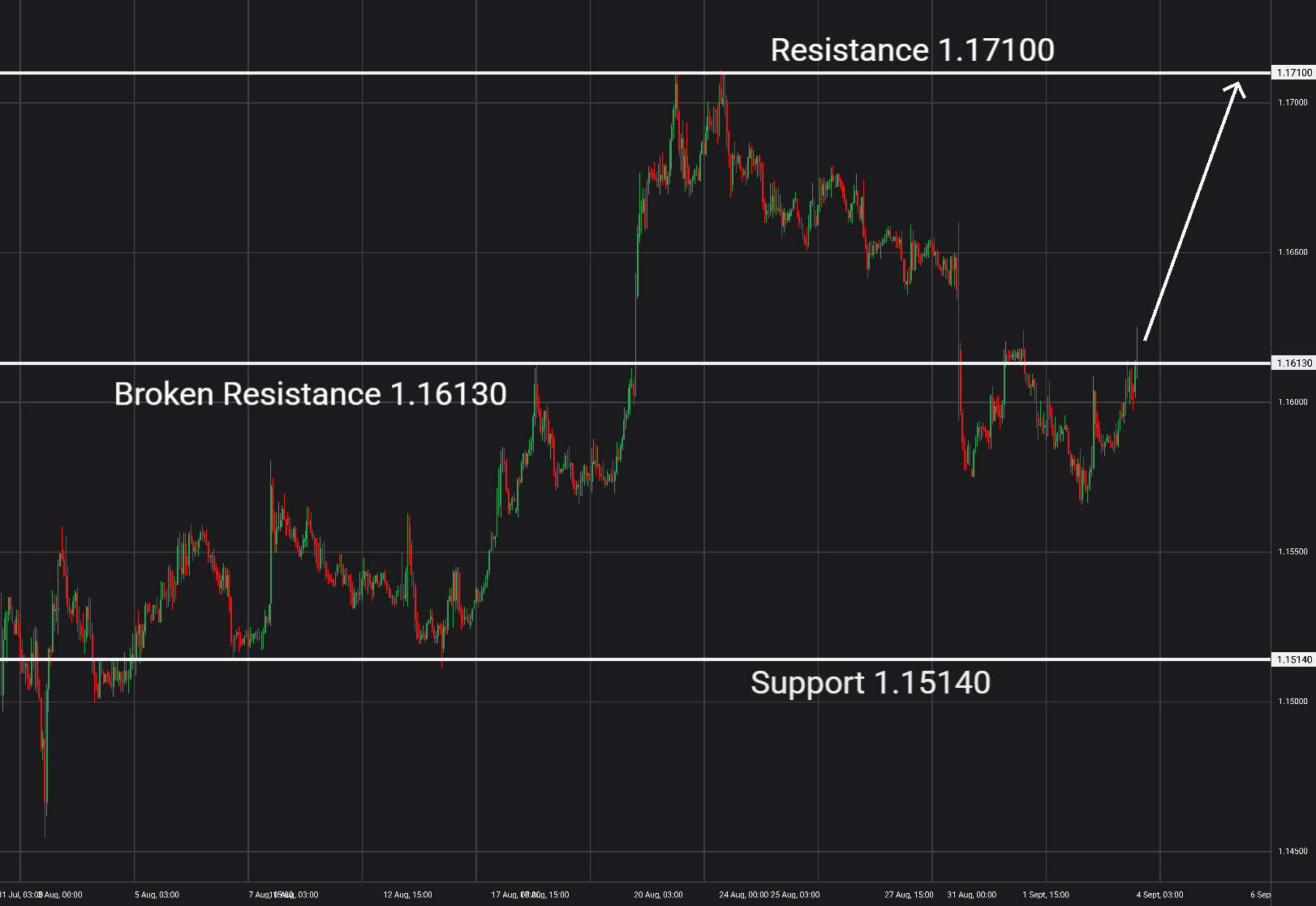Select the 20 Aug, 03:00 time marker
The image size is (1316, 906).
(x=658, y=895)
